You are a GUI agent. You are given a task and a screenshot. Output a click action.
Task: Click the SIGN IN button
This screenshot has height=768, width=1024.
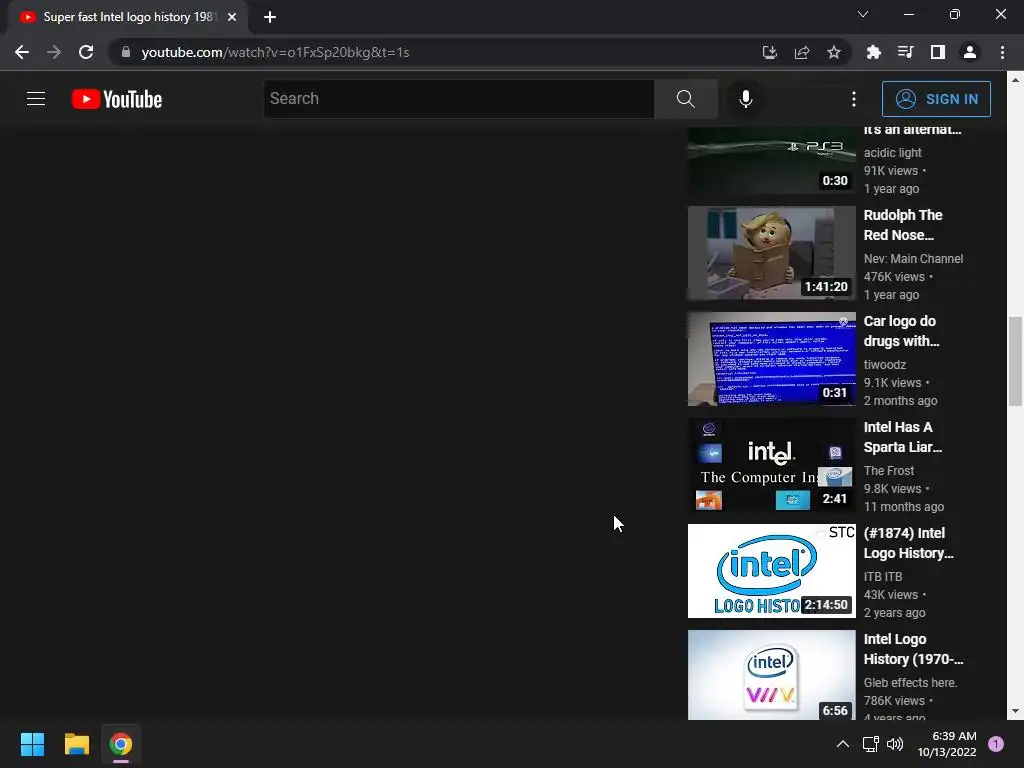[x=936, y=99]
